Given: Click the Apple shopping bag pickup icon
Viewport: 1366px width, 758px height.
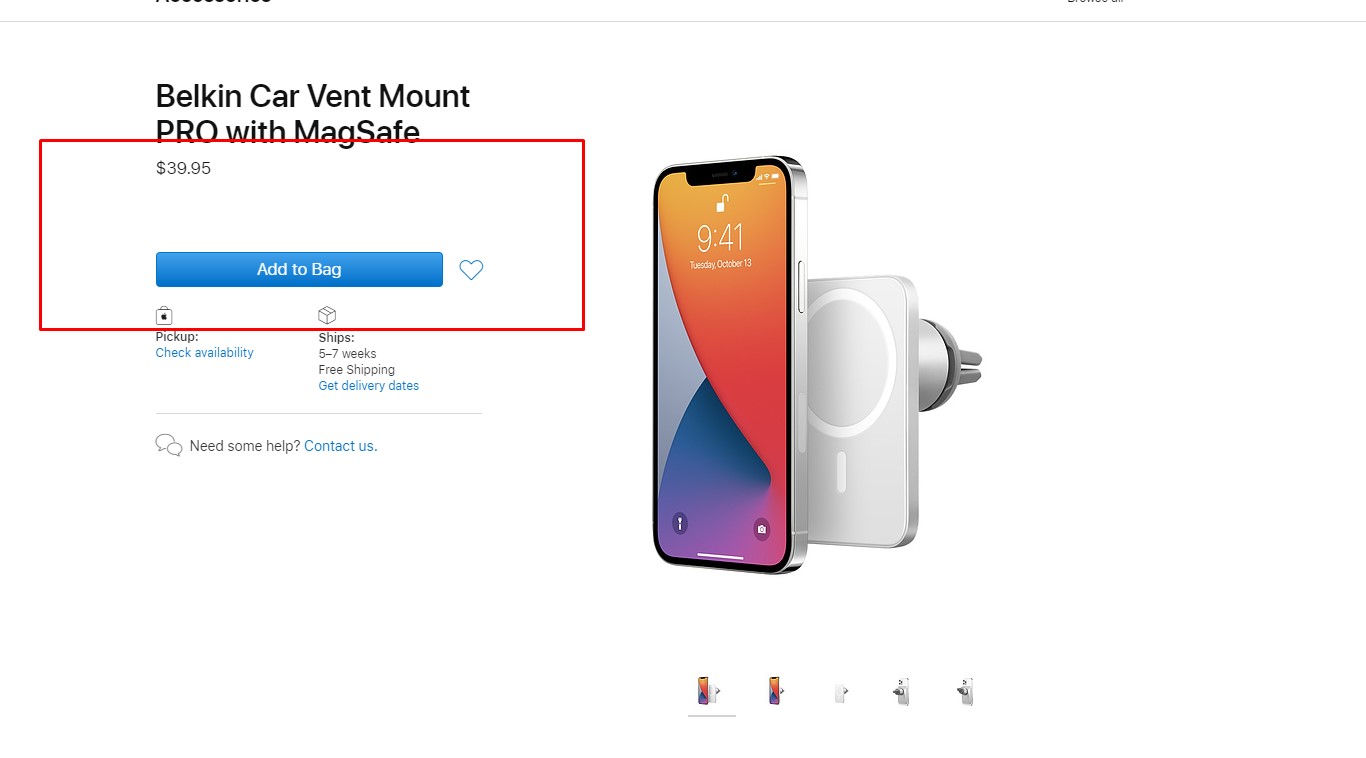Looking at the screenshot, I should coord(164,316).
